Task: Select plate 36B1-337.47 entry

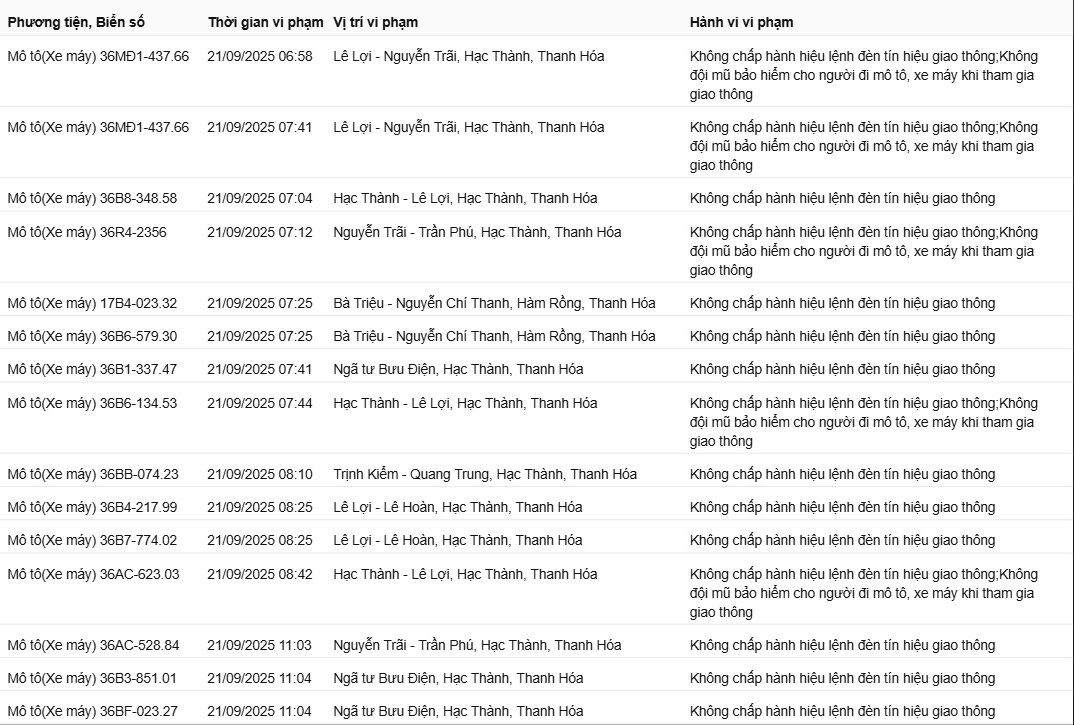Action: (x=92, y=369)
